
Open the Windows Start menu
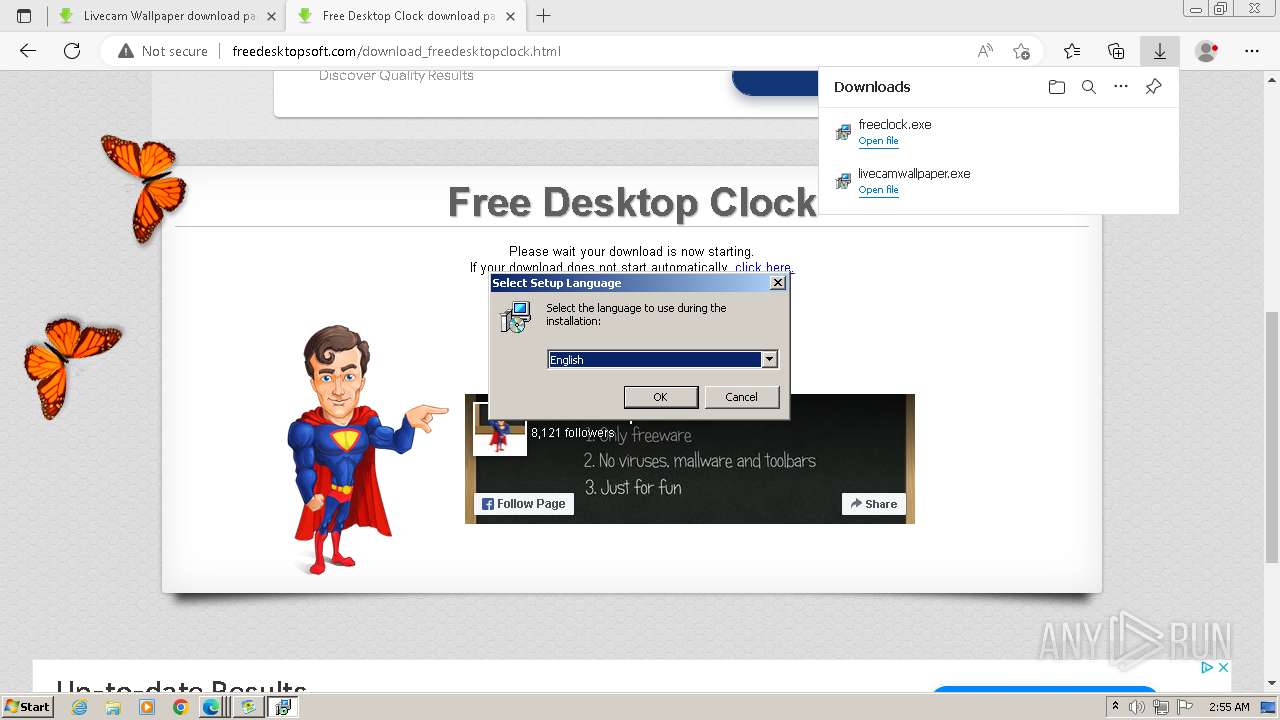(x=27, y=707)
